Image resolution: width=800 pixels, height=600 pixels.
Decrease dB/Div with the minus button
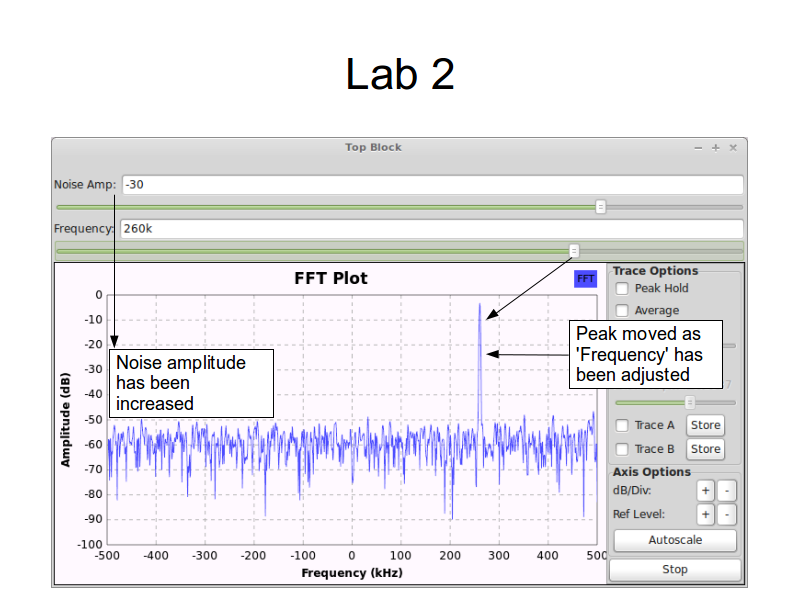726,491
